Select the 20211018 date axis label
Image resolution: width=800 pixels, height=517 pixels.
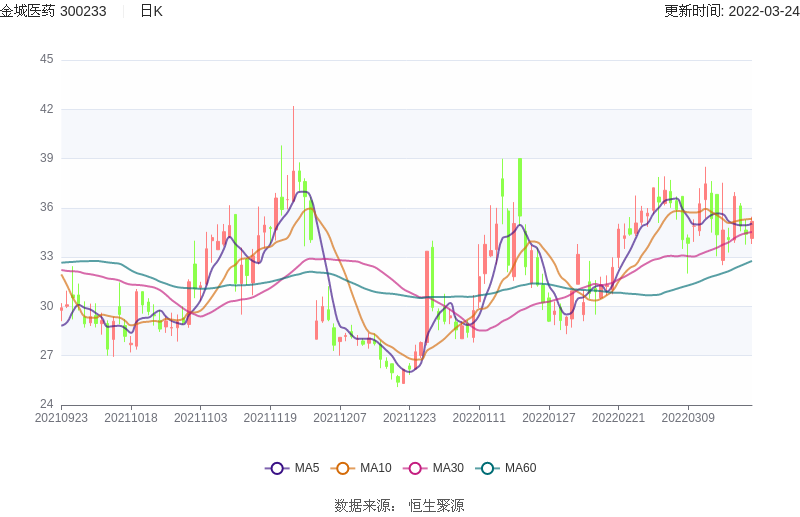point(131,417)
